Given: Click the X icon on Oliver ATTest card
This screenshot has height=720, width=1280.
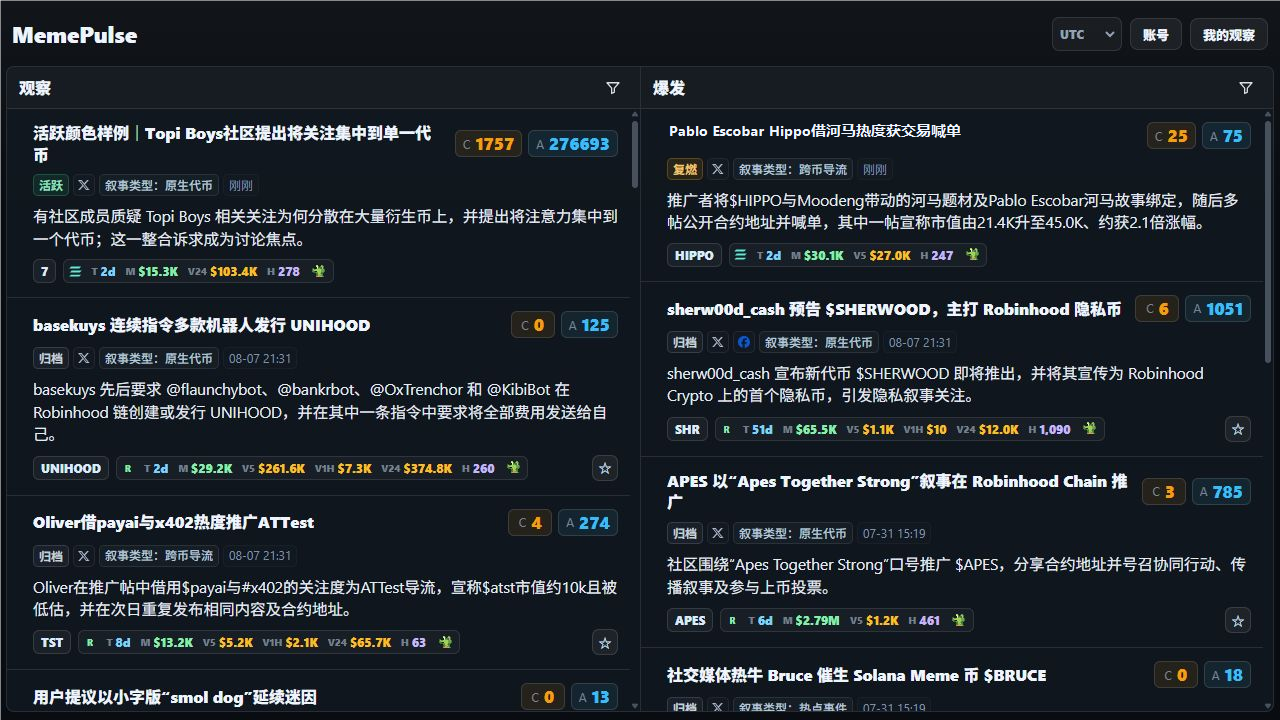Looking at the screenshot, I should [x=84, y=555].
